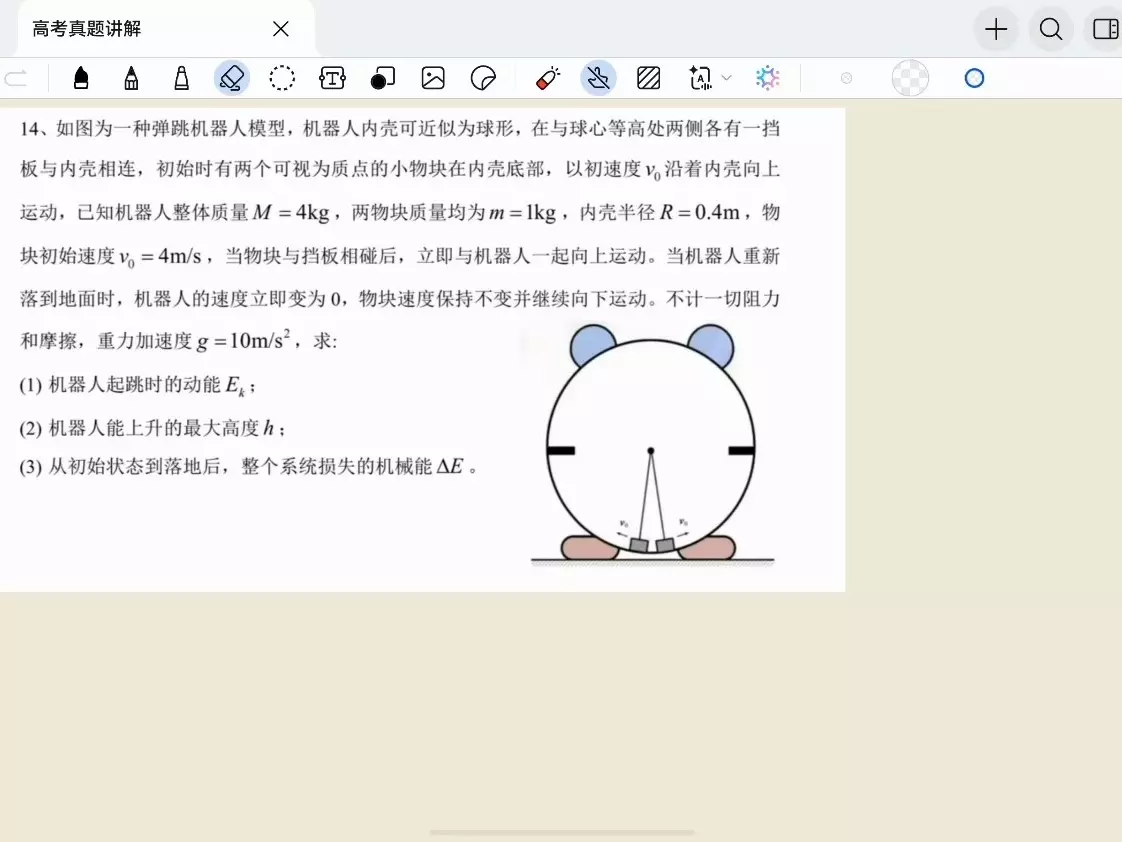
Task: Open the AI sparkle assistant
Action: pyautogui.click(x=768, y=78)
